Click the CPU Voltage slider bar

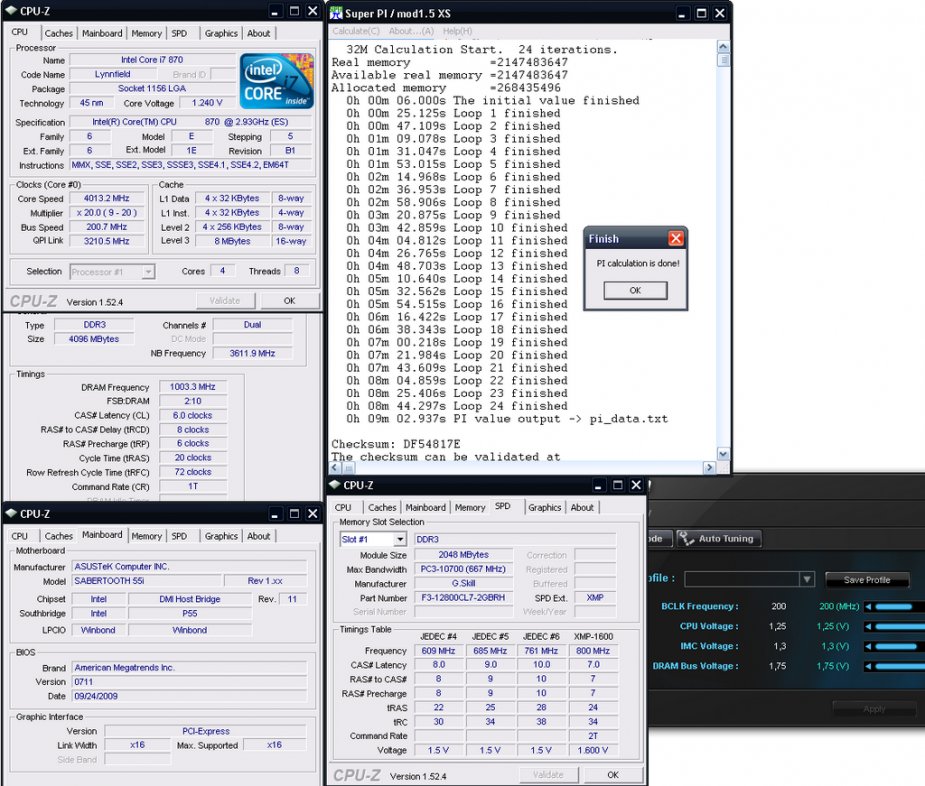pyautogui.click(x=899, y=626)
